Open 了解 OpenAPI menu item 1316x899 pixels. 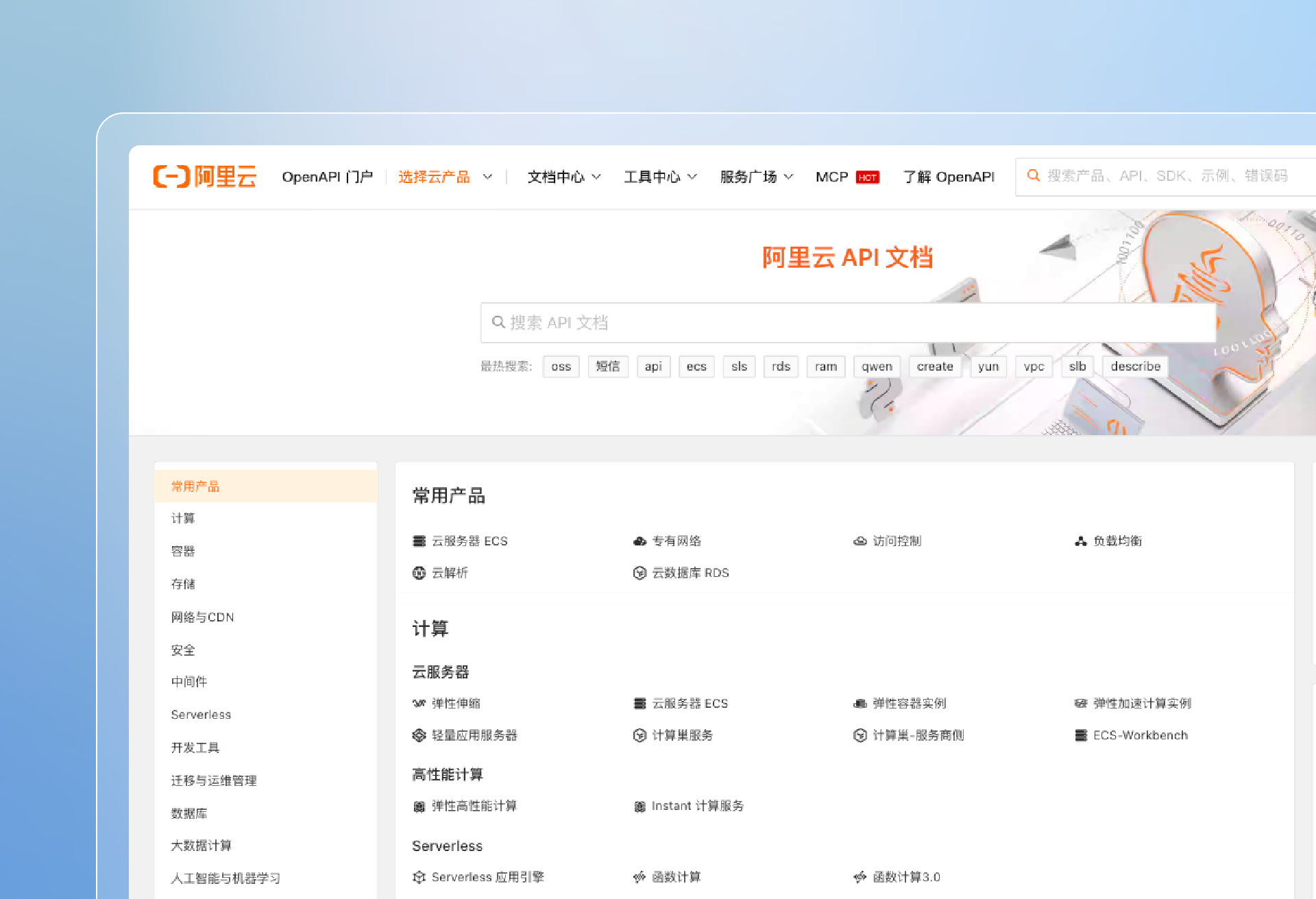tap(949, 177)
